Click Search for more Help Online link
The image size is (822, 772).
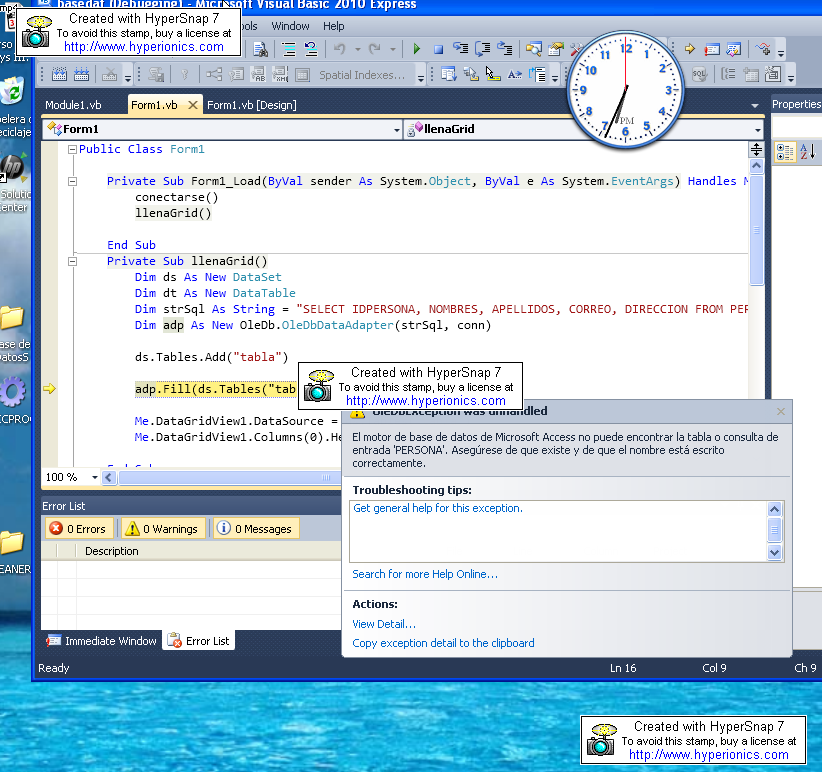click(425, 574)
